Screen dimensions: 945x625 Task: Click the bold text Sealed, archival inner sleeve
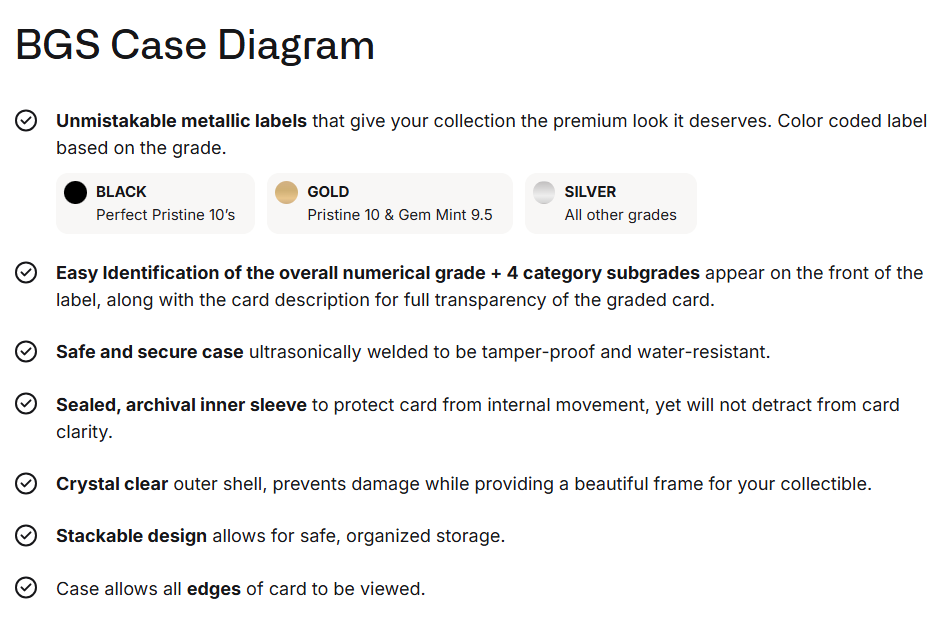click(x=181, y=404)
